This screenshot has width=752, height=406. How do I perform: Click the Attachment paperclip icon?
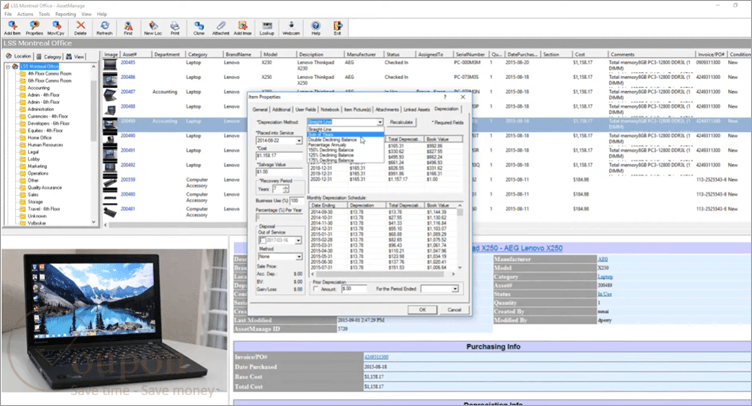coord(221,28)
